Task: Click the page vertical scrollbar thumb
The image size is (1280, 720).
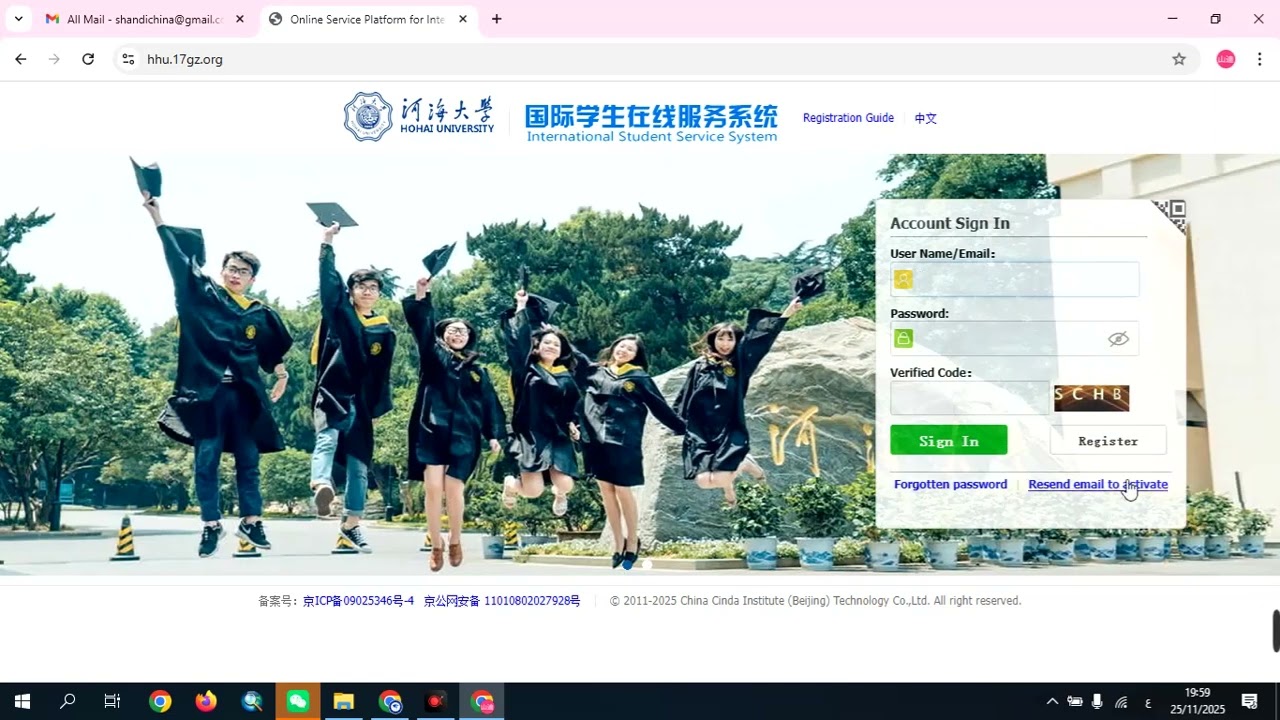Action: [x=1275, y=630]
